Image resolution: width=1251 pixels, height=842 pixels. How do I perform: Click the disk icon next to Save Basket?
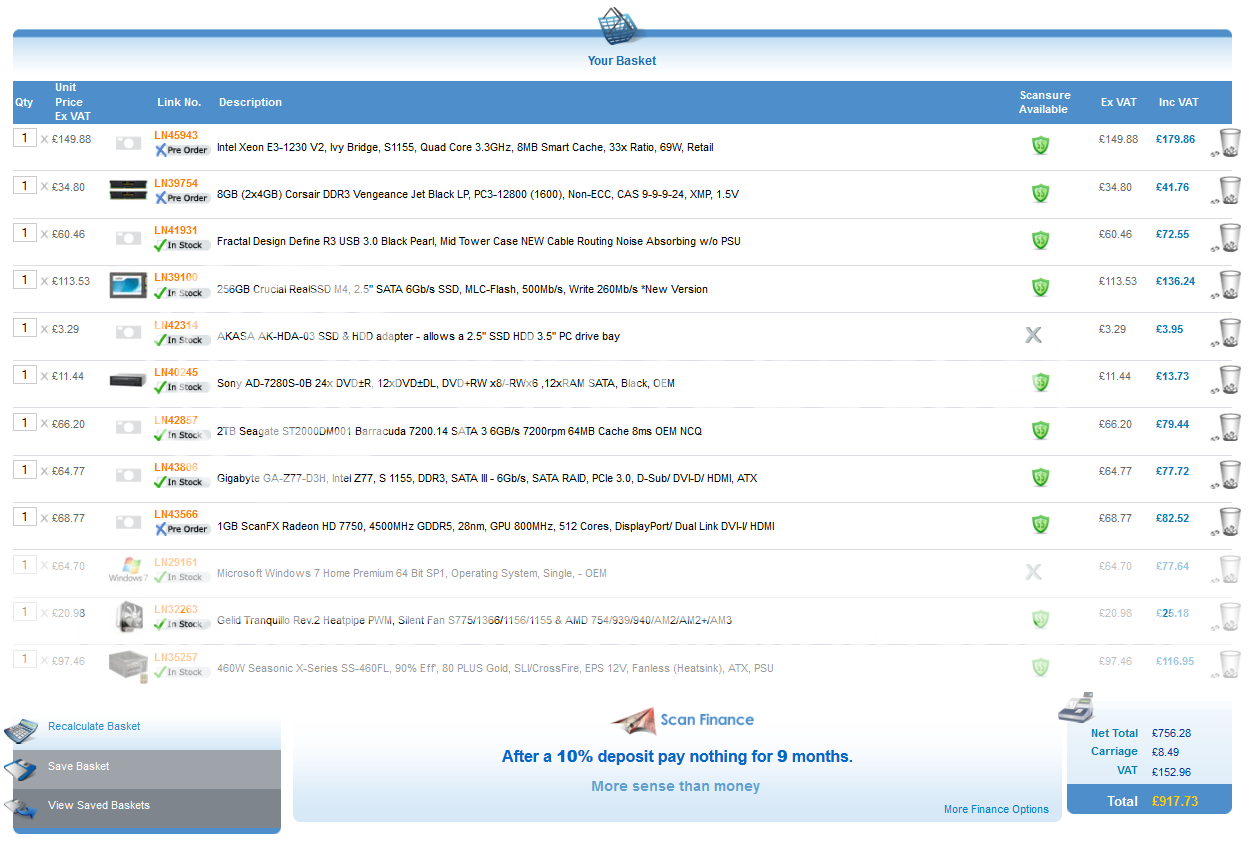20,768
